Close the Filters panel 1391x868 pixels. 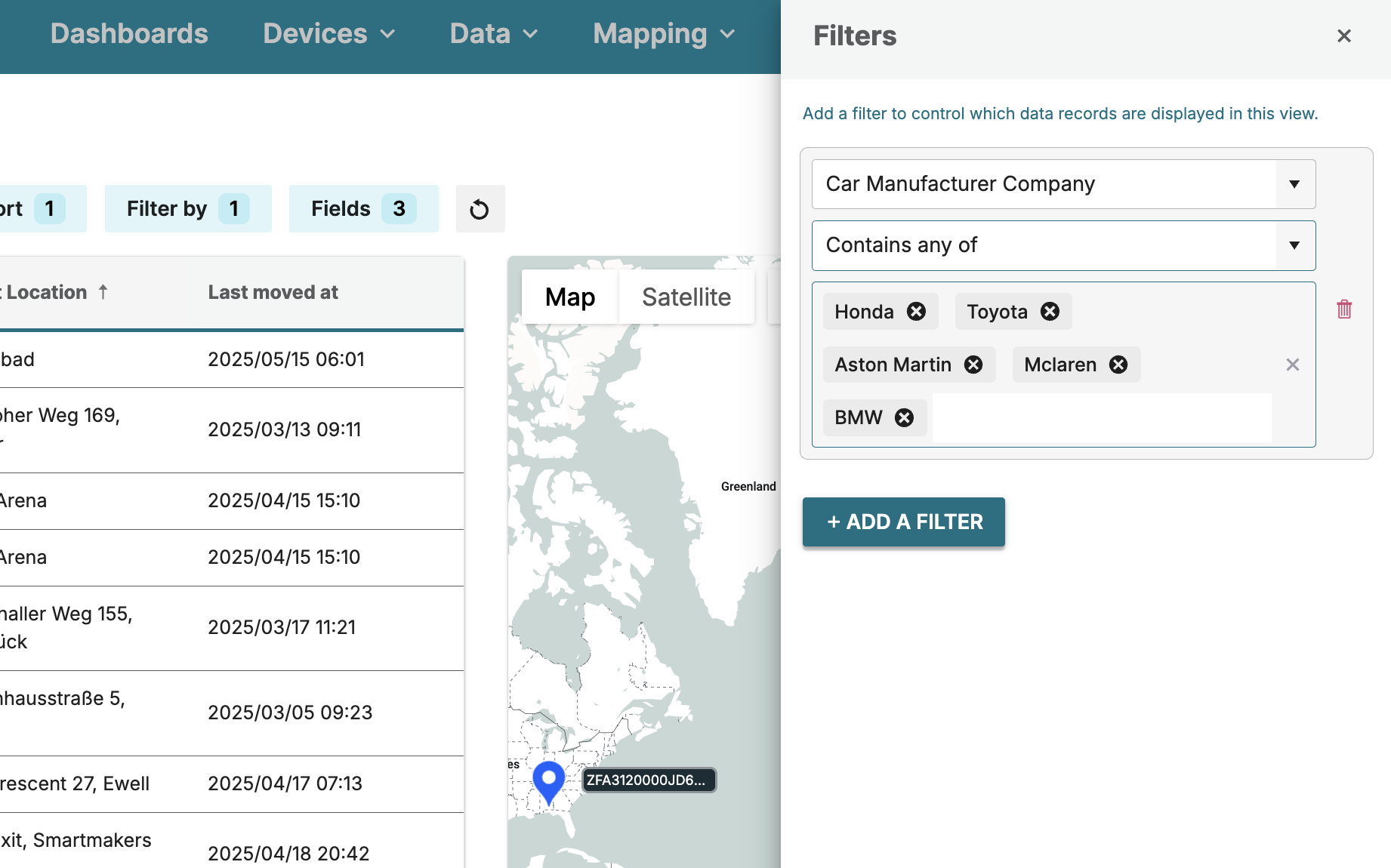pyautogui.click(x=1343, y=36)
